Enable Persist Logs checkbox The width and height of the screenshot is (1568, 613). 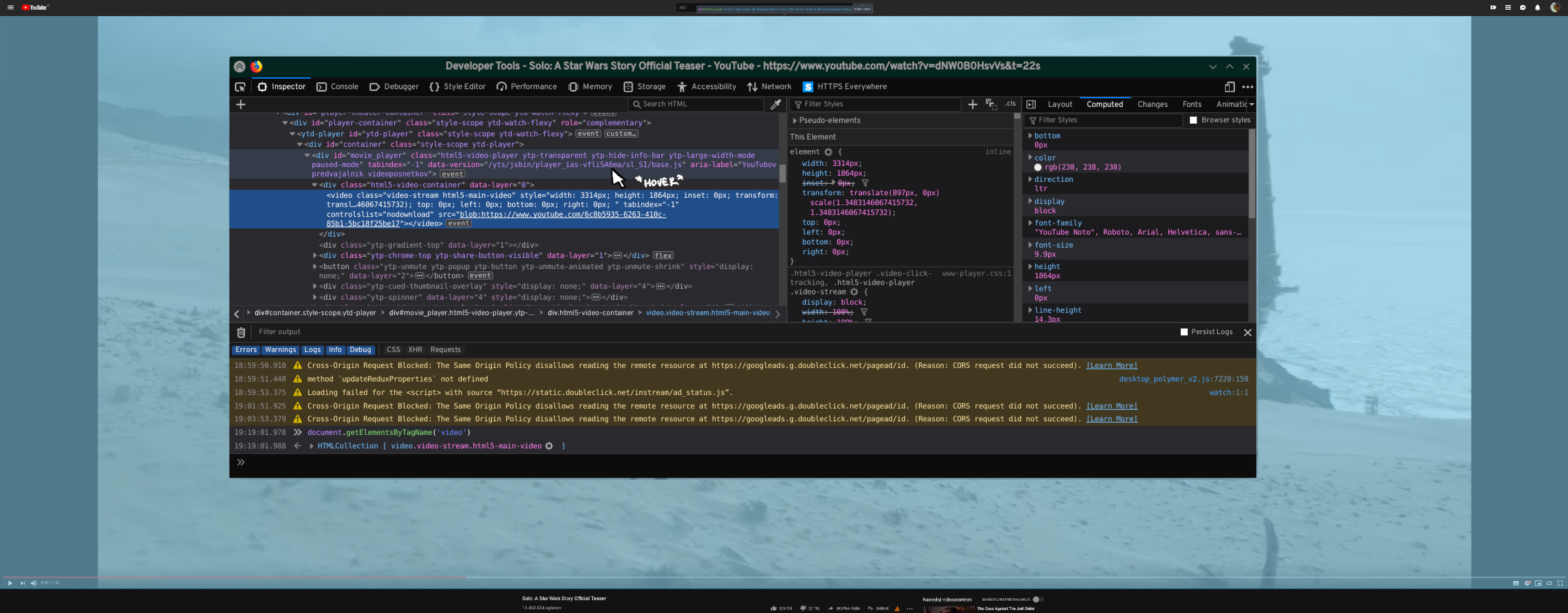(x=1184, y=332)
